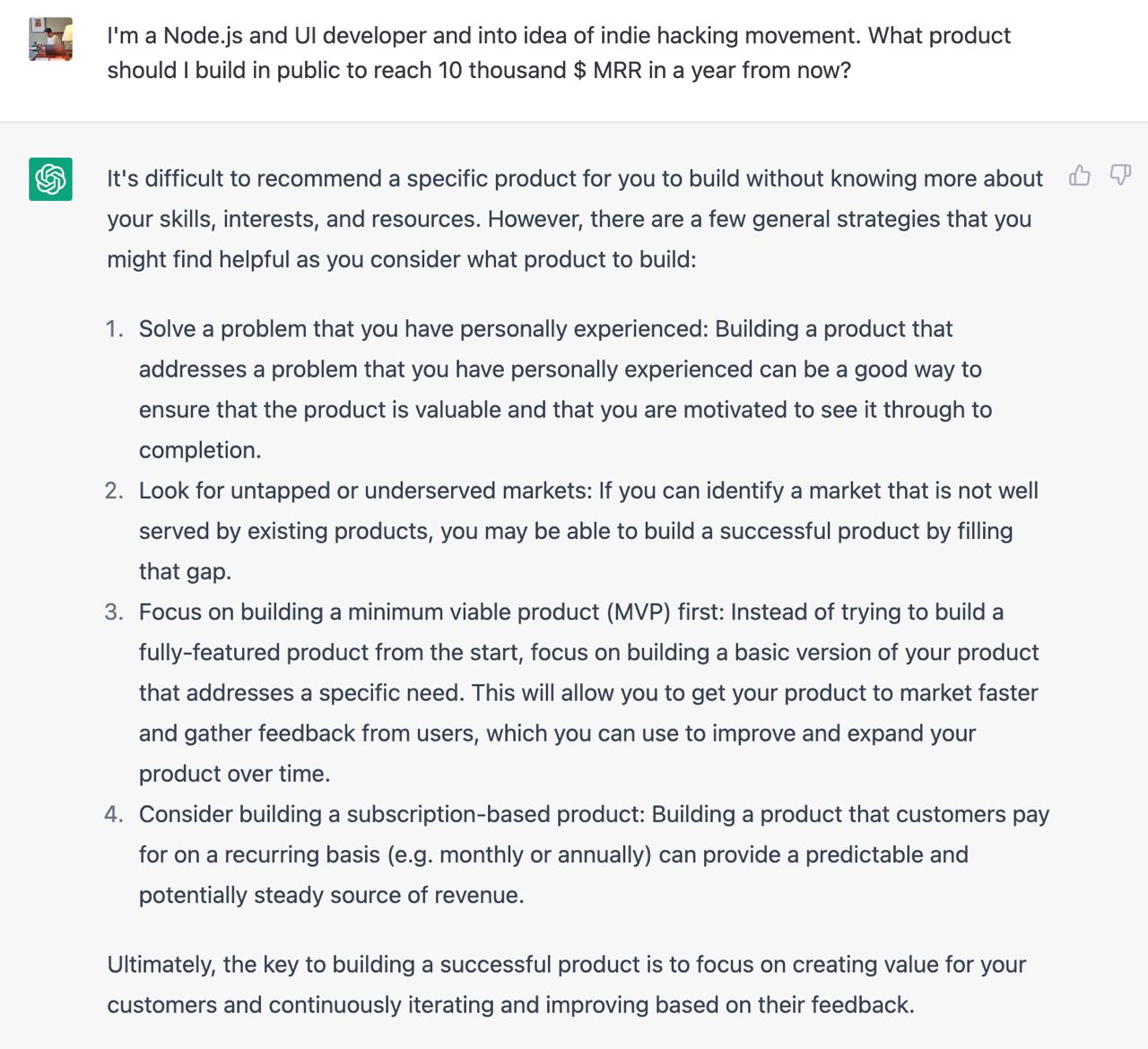This screenshot has width=1148, height=1049.
Task: Click the thumbs down feedback icon
Action: click(1120, 175)
